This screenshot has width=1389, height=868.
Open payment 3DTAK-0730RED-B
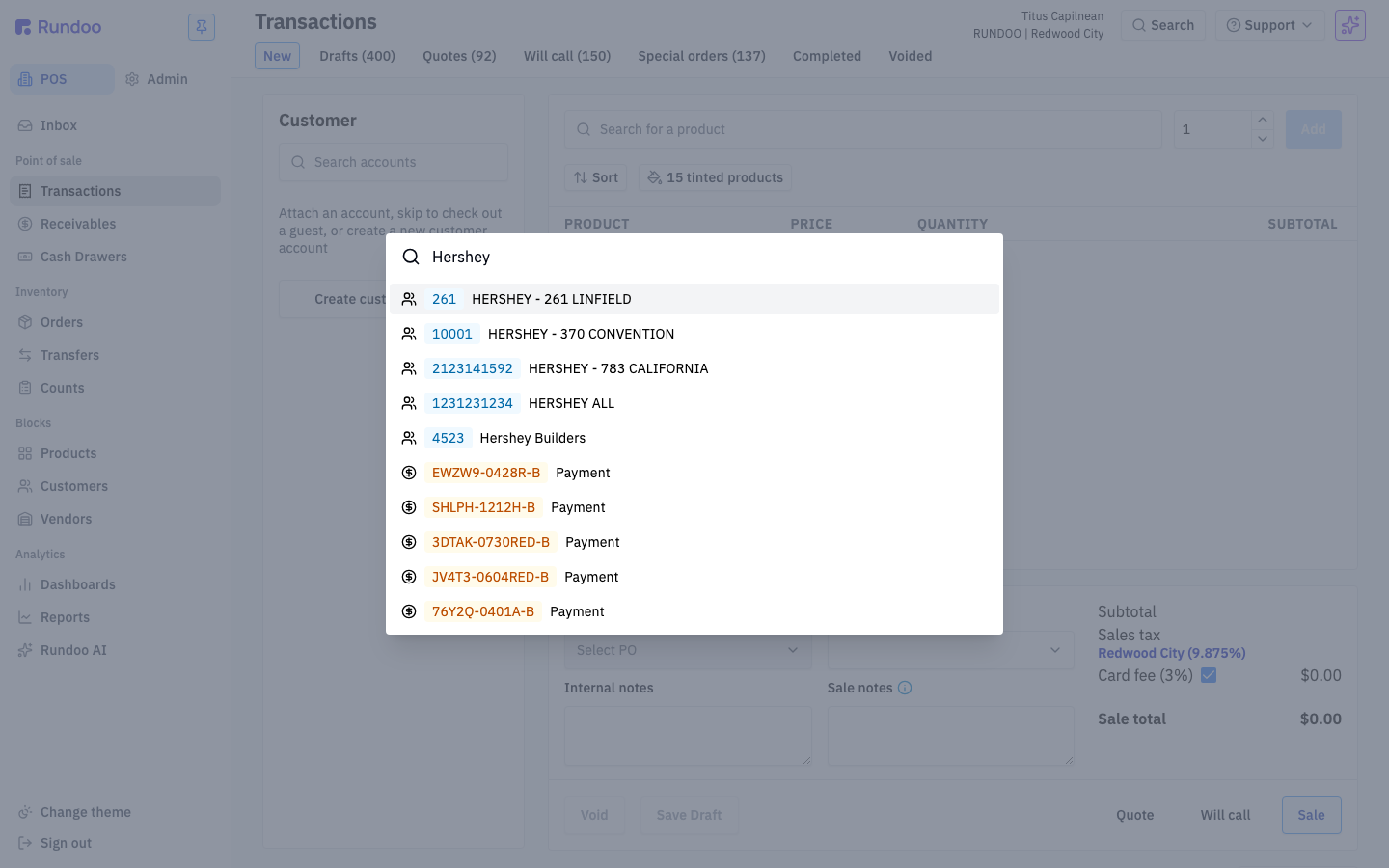694,542
